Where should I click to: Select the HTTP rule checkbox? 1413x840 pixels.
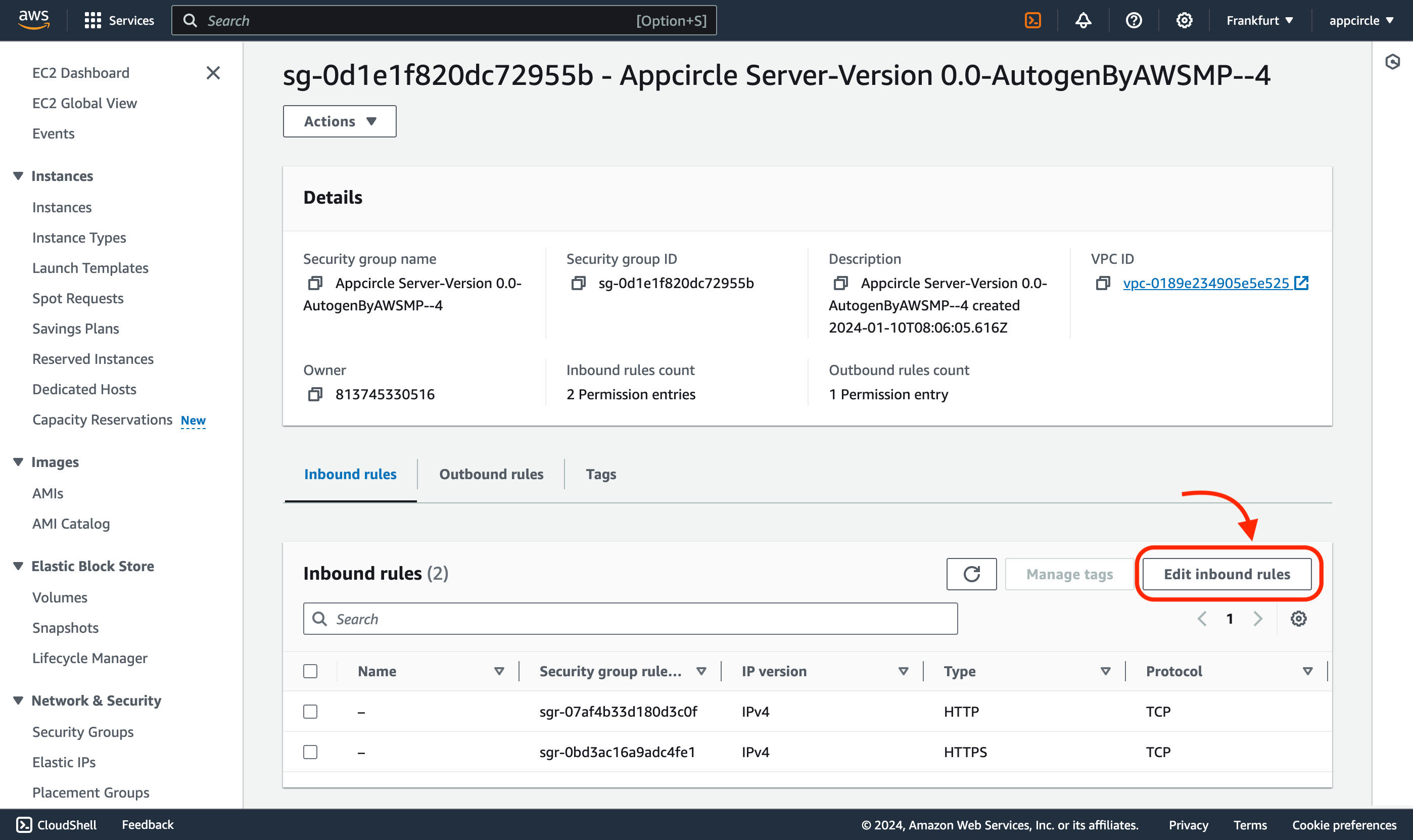pyautogui.click(x=310, y=711)
